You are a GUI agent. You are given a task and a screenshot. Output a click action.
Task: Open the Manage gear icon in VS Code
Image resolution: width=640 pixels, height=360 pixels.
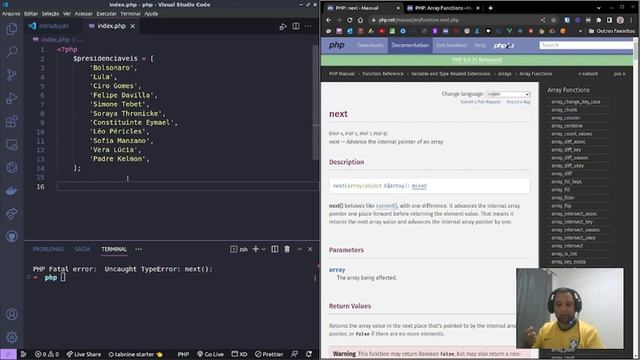click(12, 337)
